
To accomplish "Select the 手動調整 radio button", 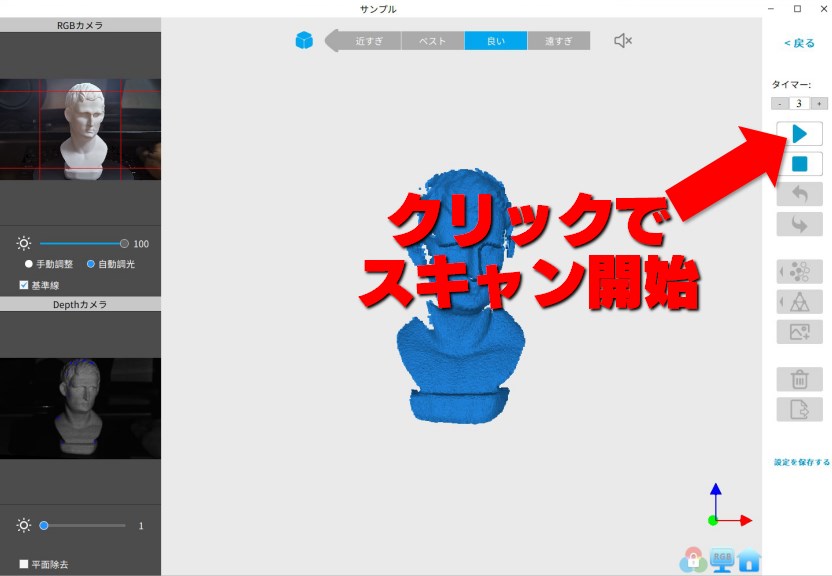I will 29,264.
